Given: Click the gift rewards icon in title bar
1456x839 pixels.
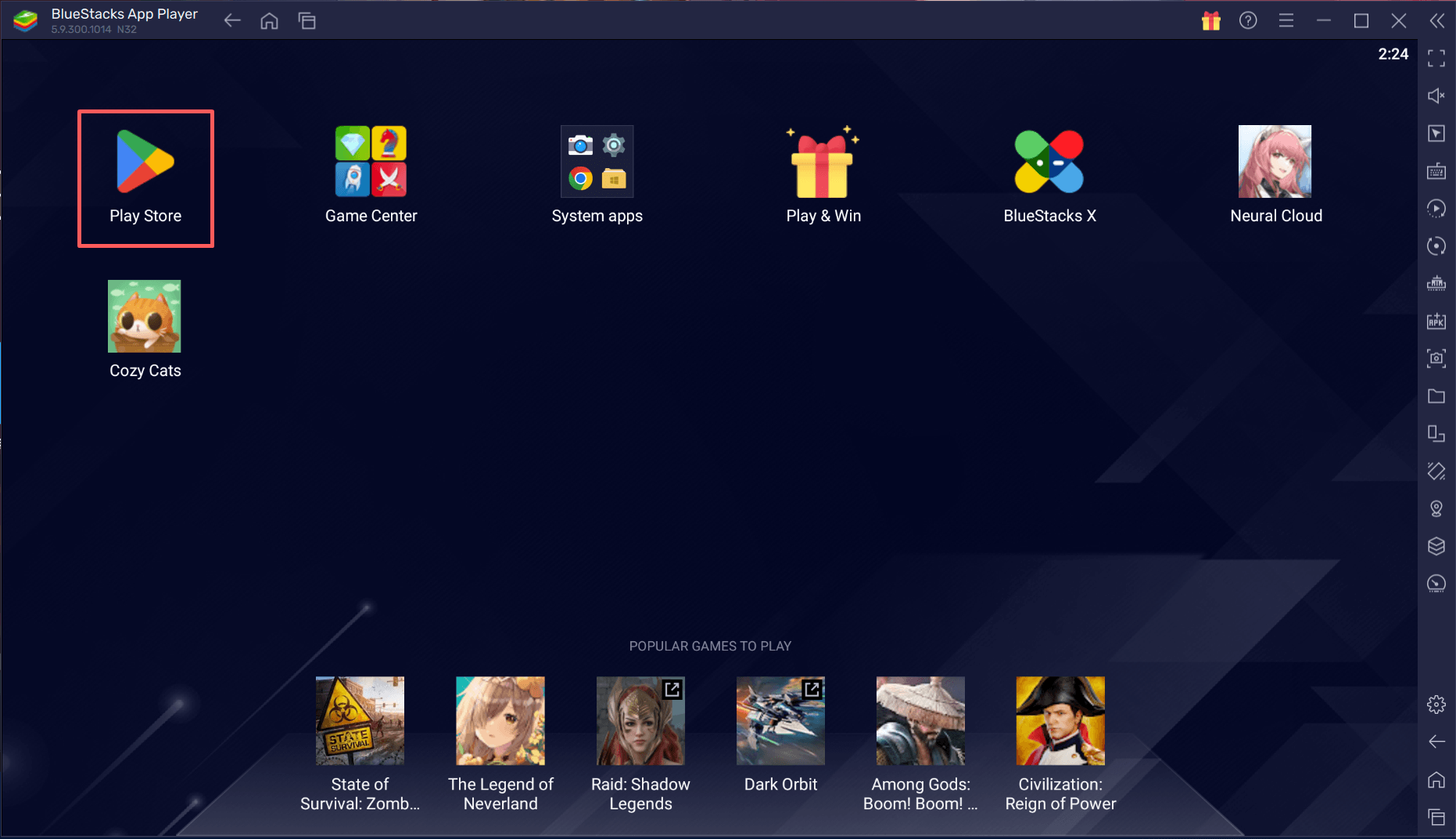Looking at the screenshot, I should 1210,20.
